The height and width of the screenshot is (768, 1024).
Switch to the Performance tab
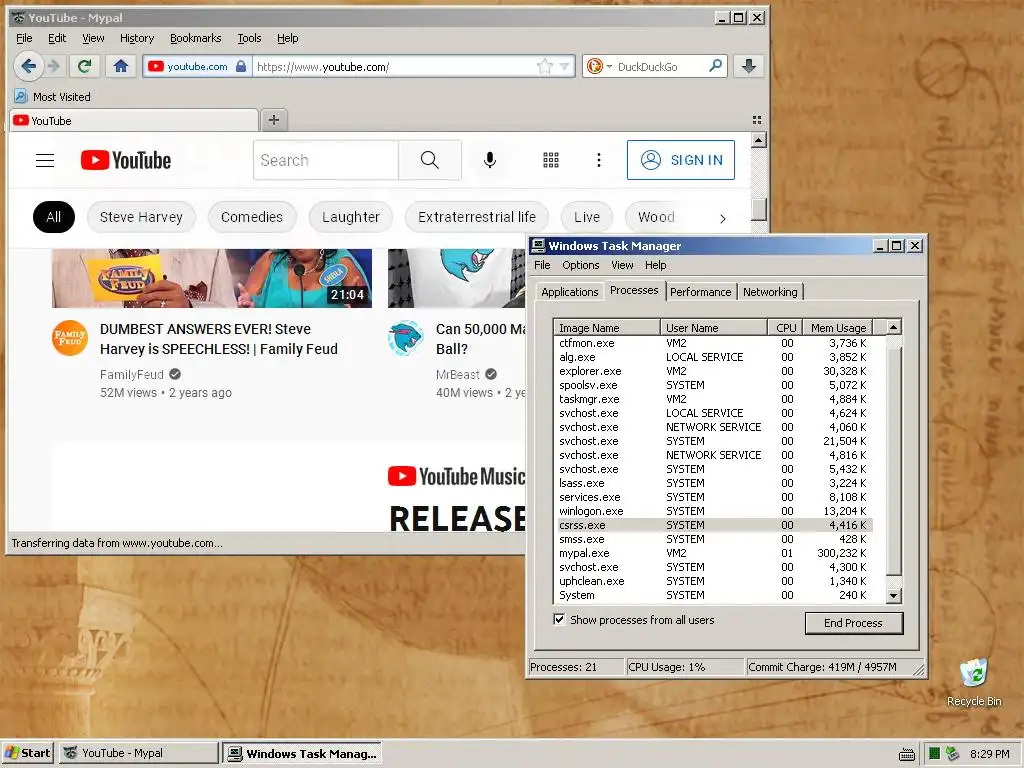[701, 292]
